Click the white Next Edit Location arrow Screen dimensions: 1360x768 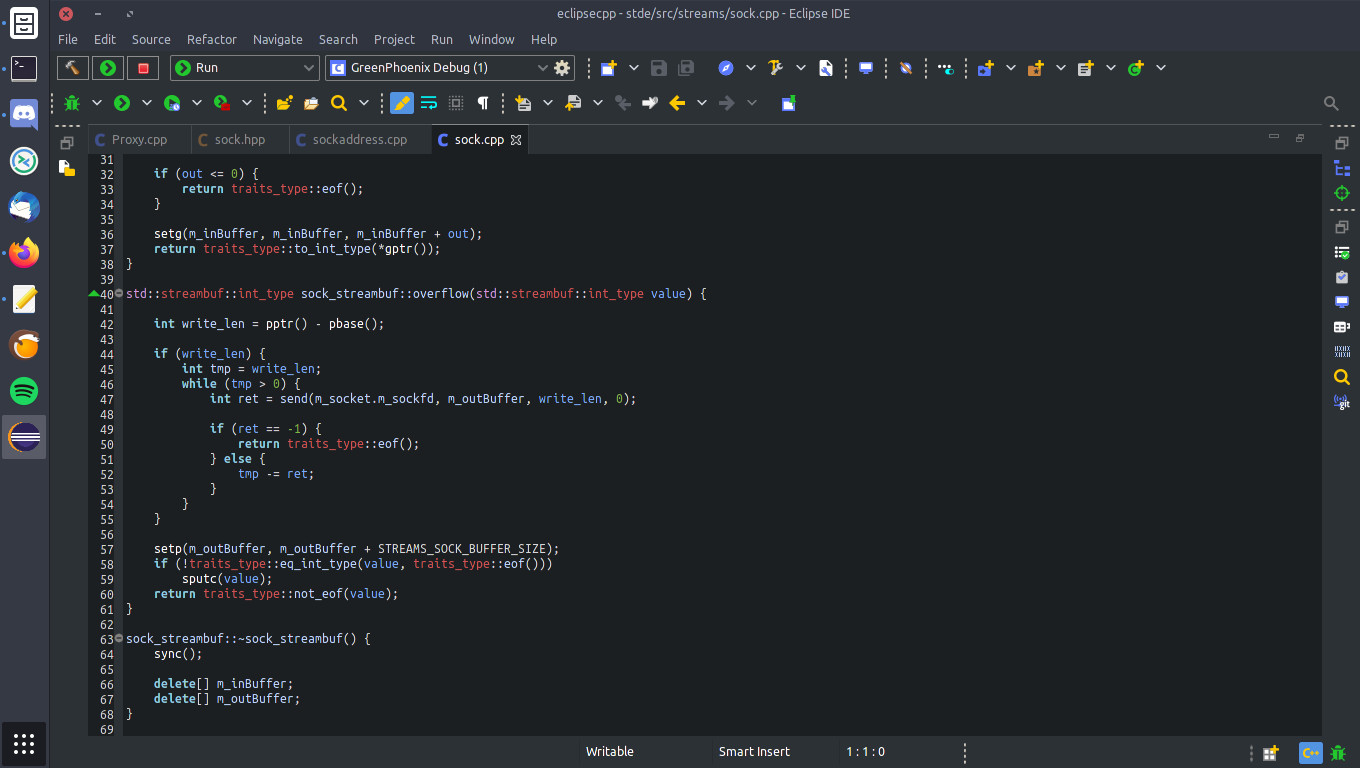(650, 103)
